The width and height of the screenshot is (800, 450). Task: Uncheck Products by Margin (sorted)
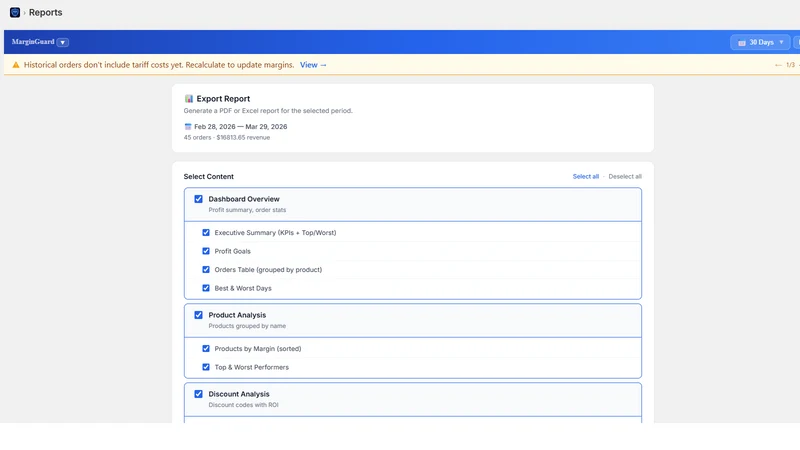[206, 348]
